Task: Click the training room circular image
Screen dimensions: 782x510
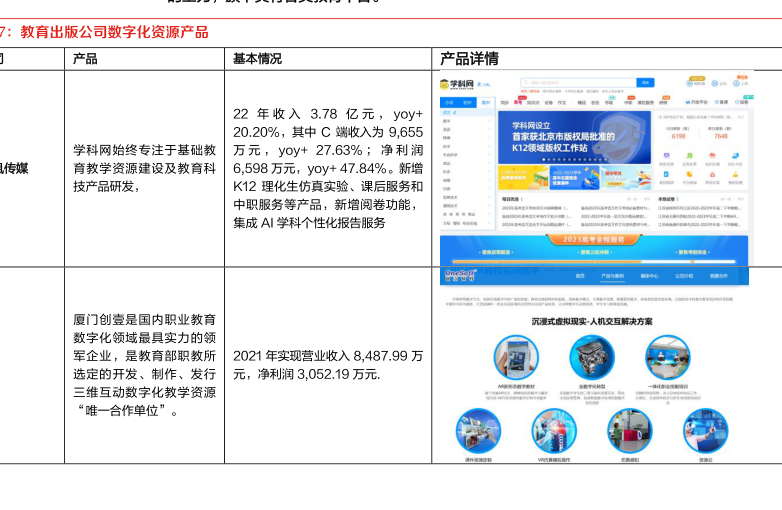Action: (668, 357)
